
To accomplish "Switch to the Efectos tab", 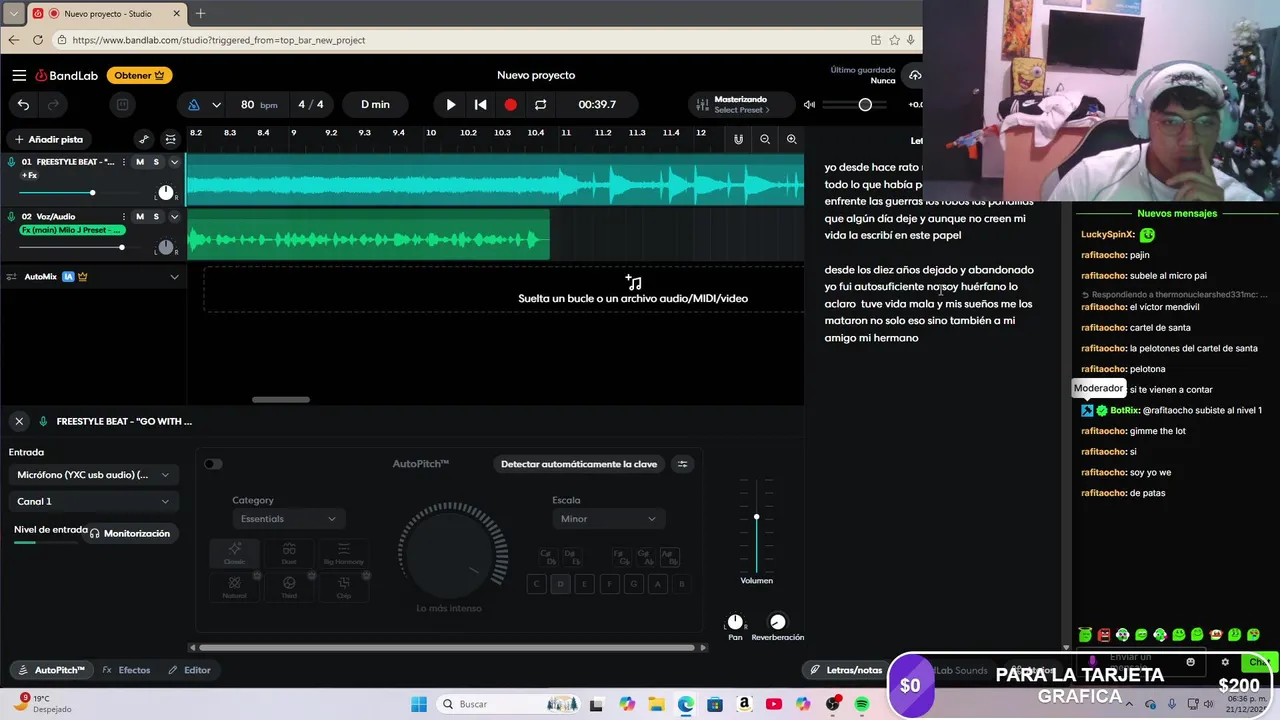I will click(126, 670).
